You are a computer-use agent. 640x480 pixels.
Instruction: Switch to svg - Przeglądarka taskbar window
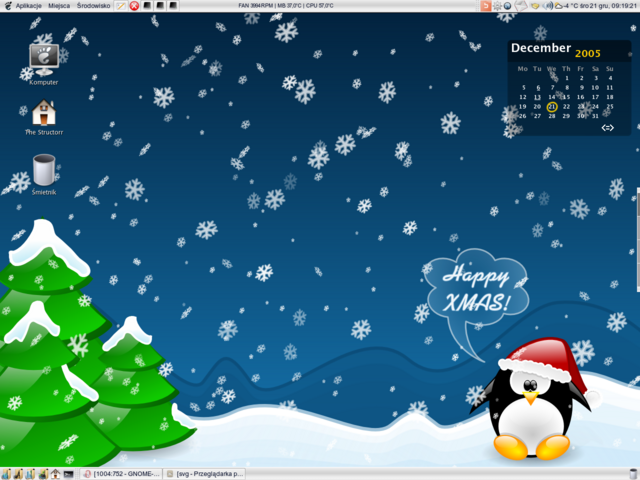pyautogui.click(x=204, y=474)
